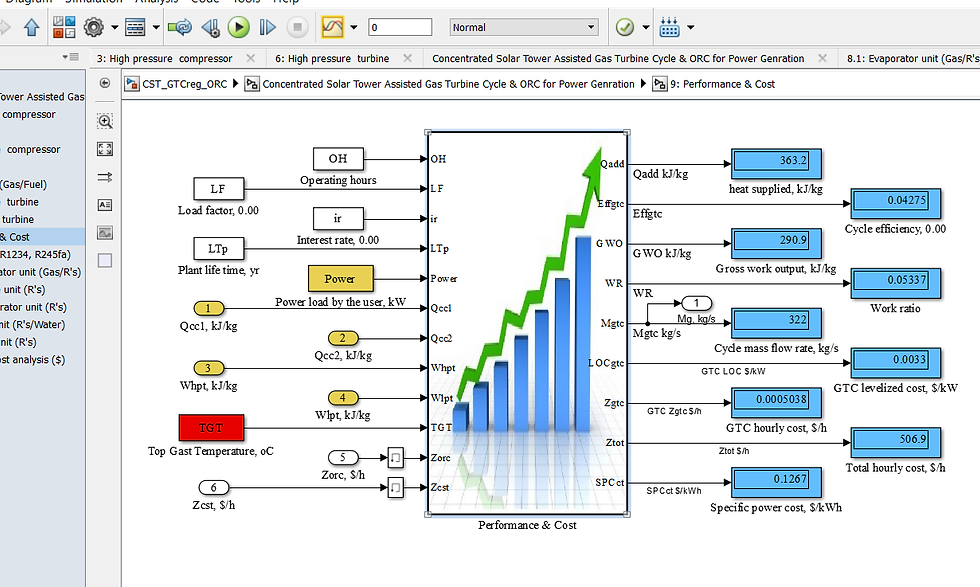Click the Annotation text tool in palette
The width and height of the screenshot is (980, 587).
pos(105,205)
